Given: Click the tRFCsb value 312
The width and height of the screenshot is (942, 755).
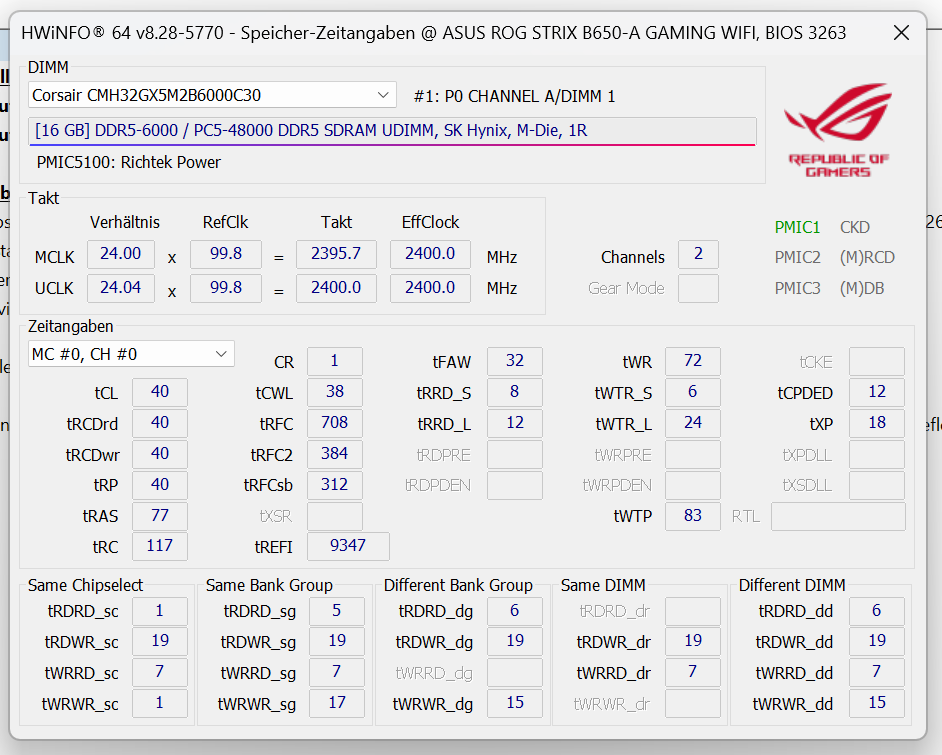Looking at the screenshot, I should pyautogui.click(x=335, y=485).
